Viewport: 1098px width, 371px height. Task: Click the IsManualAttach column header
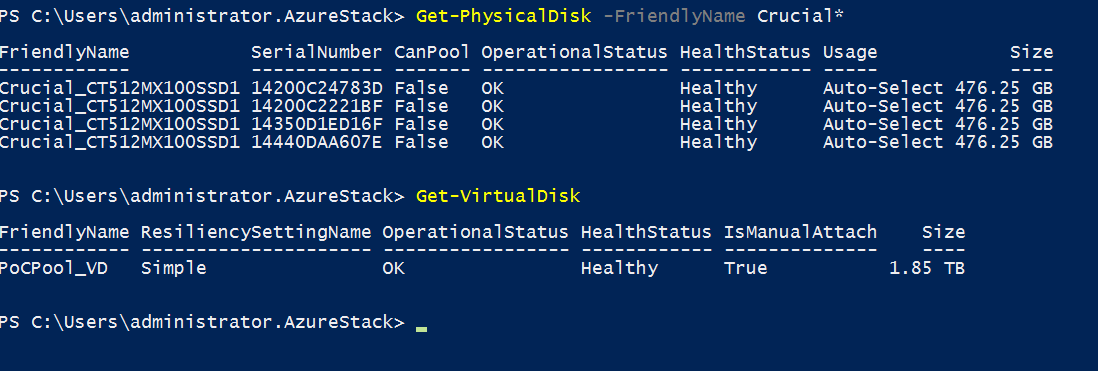point(800,232)
